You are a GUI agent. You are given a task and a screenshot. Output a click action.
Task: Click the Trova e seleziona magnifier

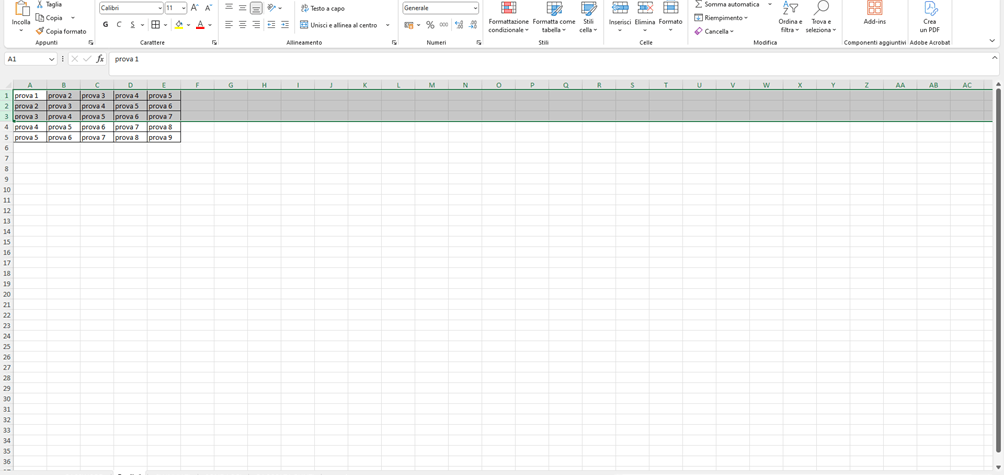coord(820,9)
